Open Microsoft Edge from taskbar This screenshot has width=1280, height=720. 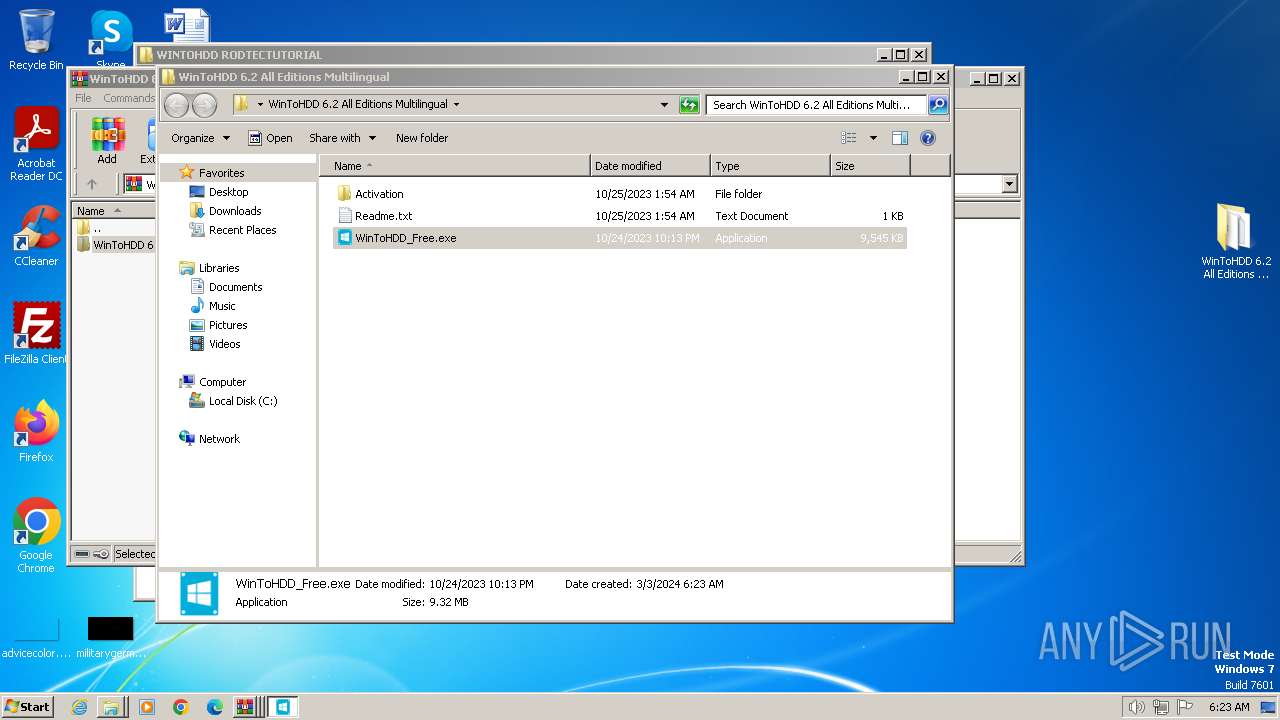coord(214,707)
